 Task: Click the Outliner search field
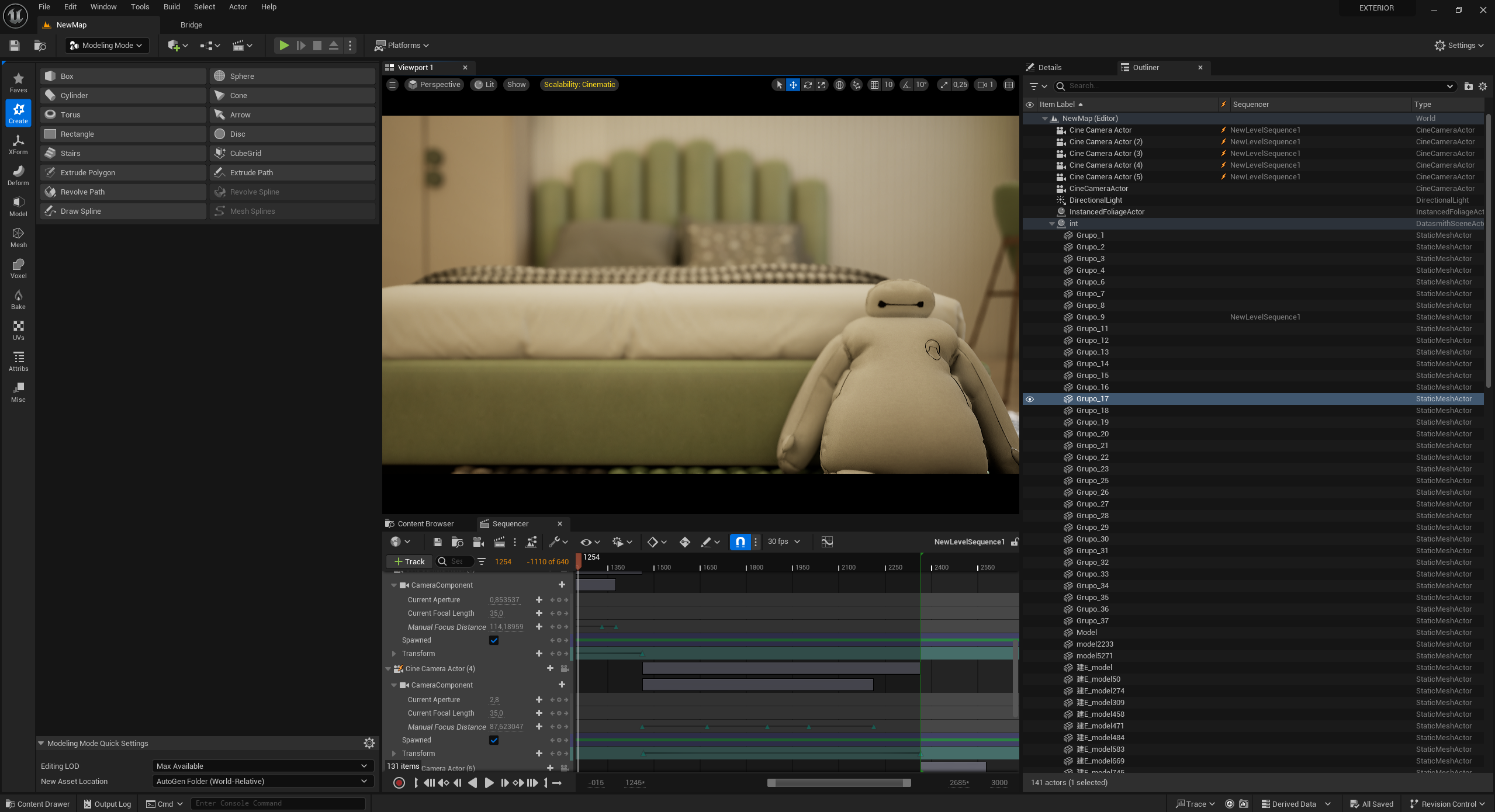1254,86
